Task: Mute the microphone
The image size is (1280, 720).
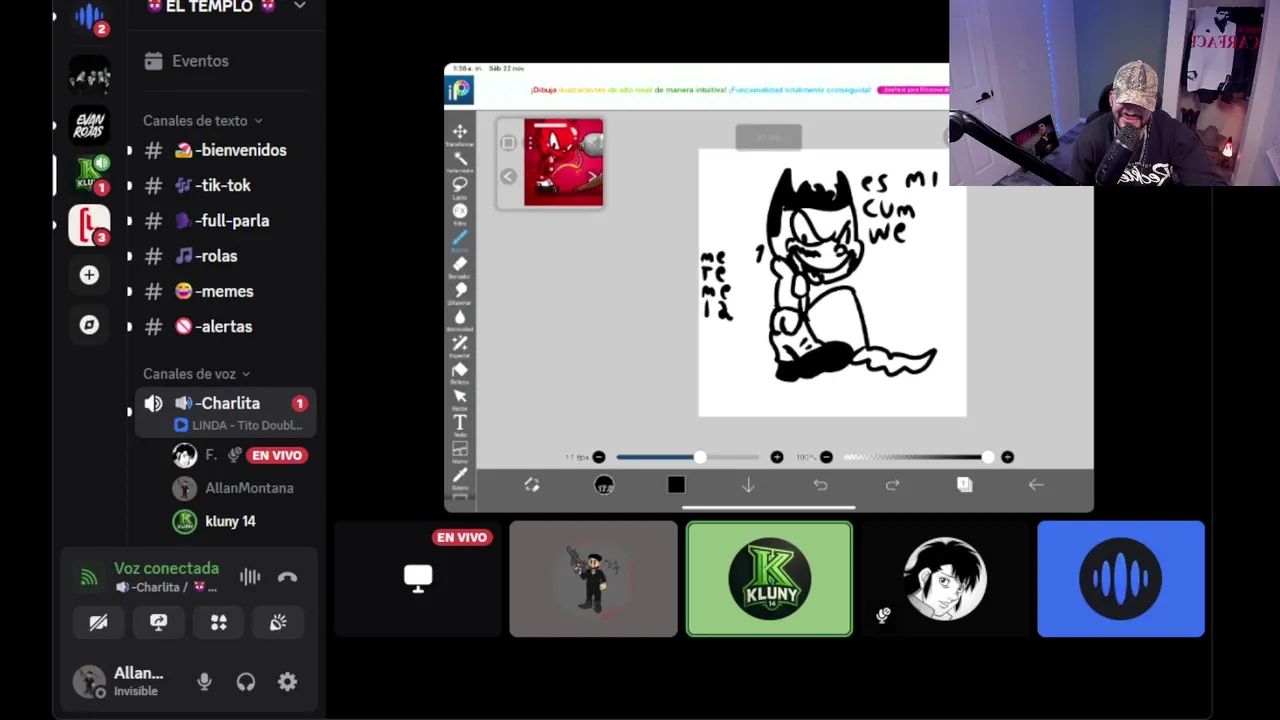Action: [204, 682]
